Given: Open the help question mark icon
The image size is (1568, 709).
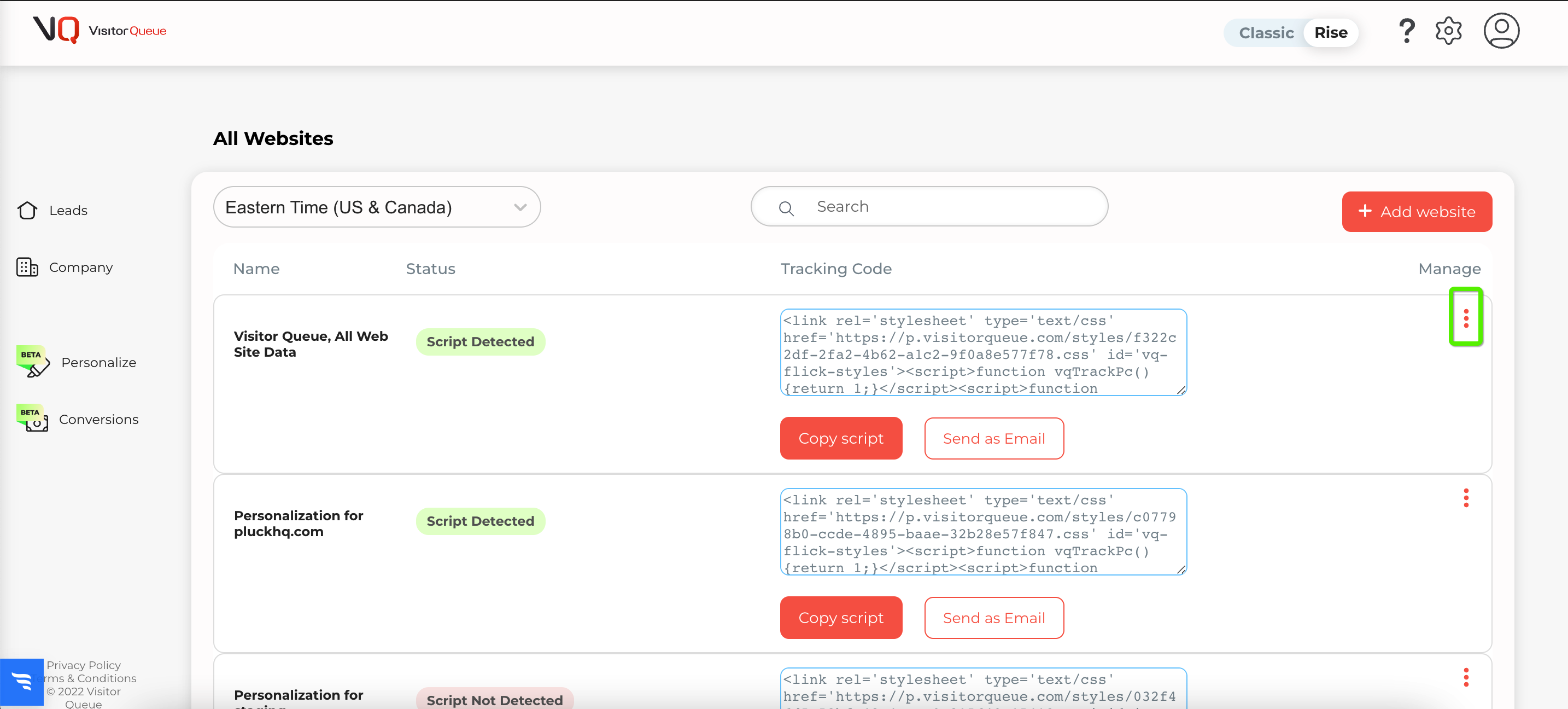Looking at the screenshot, I should click(1406, 31).
